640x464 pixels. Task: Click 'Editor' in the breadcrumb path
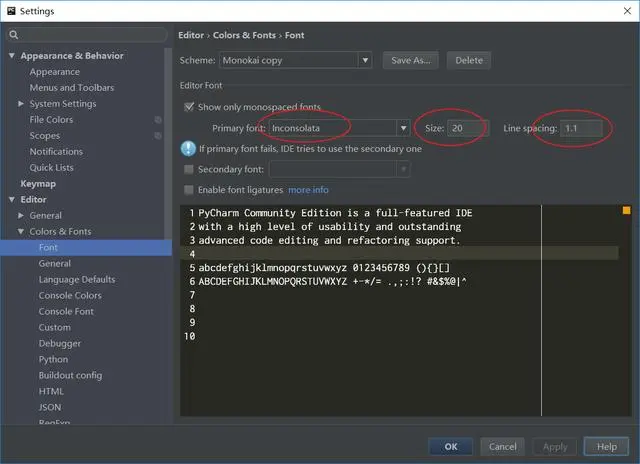click(x=191, y=35)
